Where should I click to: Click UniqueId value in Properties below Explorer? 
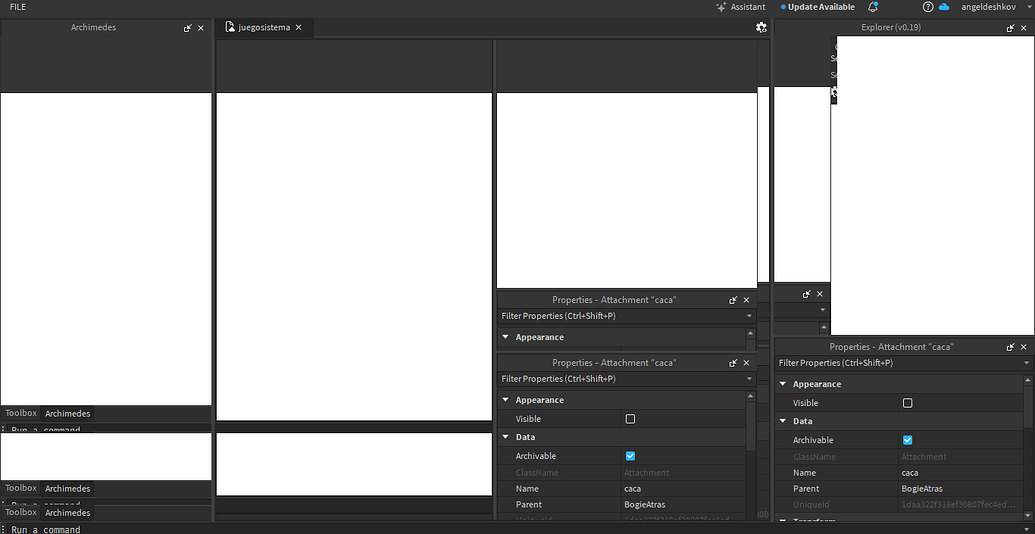point(960,505)
